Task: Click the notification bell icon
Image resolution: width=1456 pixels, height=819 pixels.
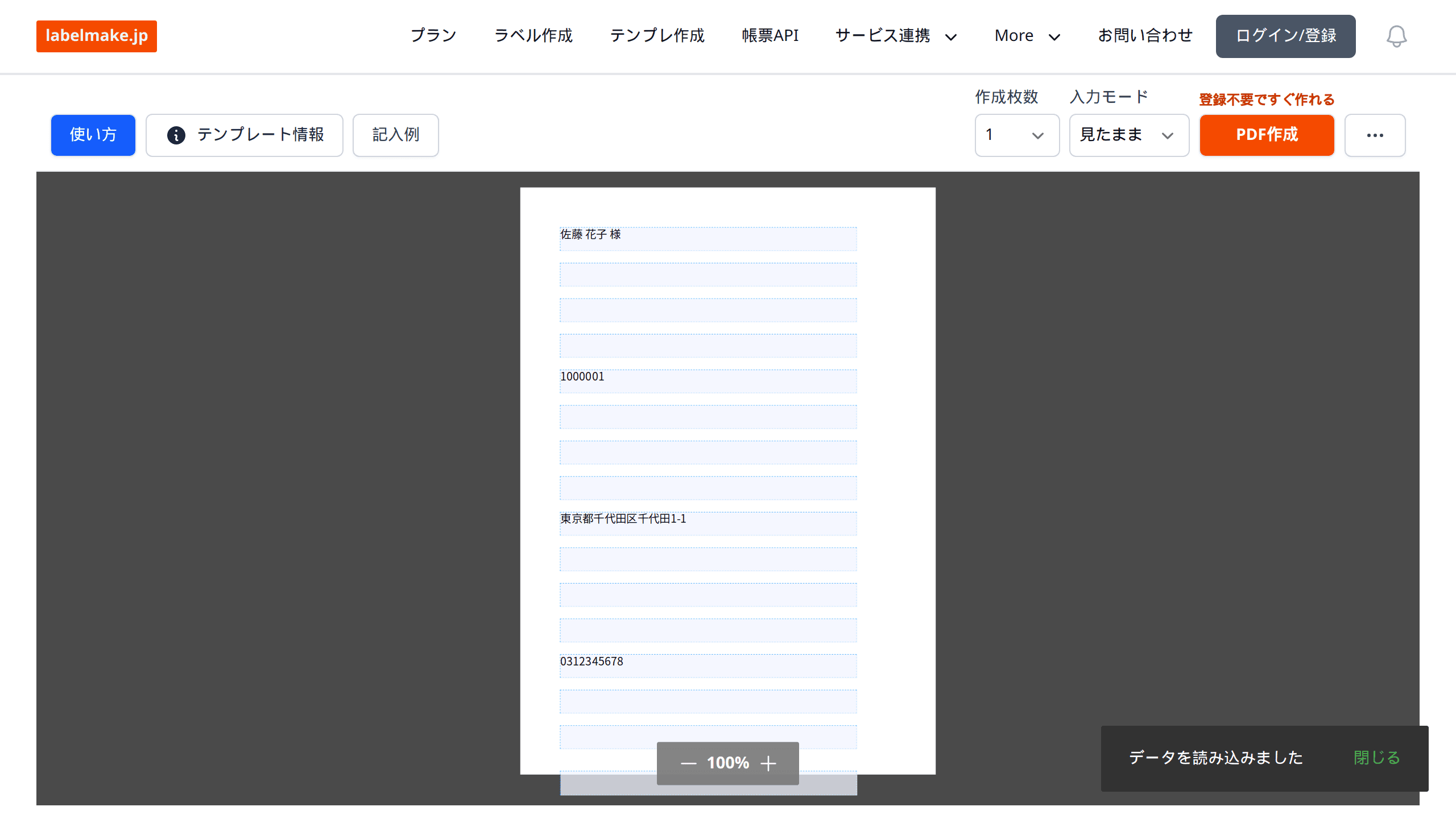Action: click(x=1396, y=36)
